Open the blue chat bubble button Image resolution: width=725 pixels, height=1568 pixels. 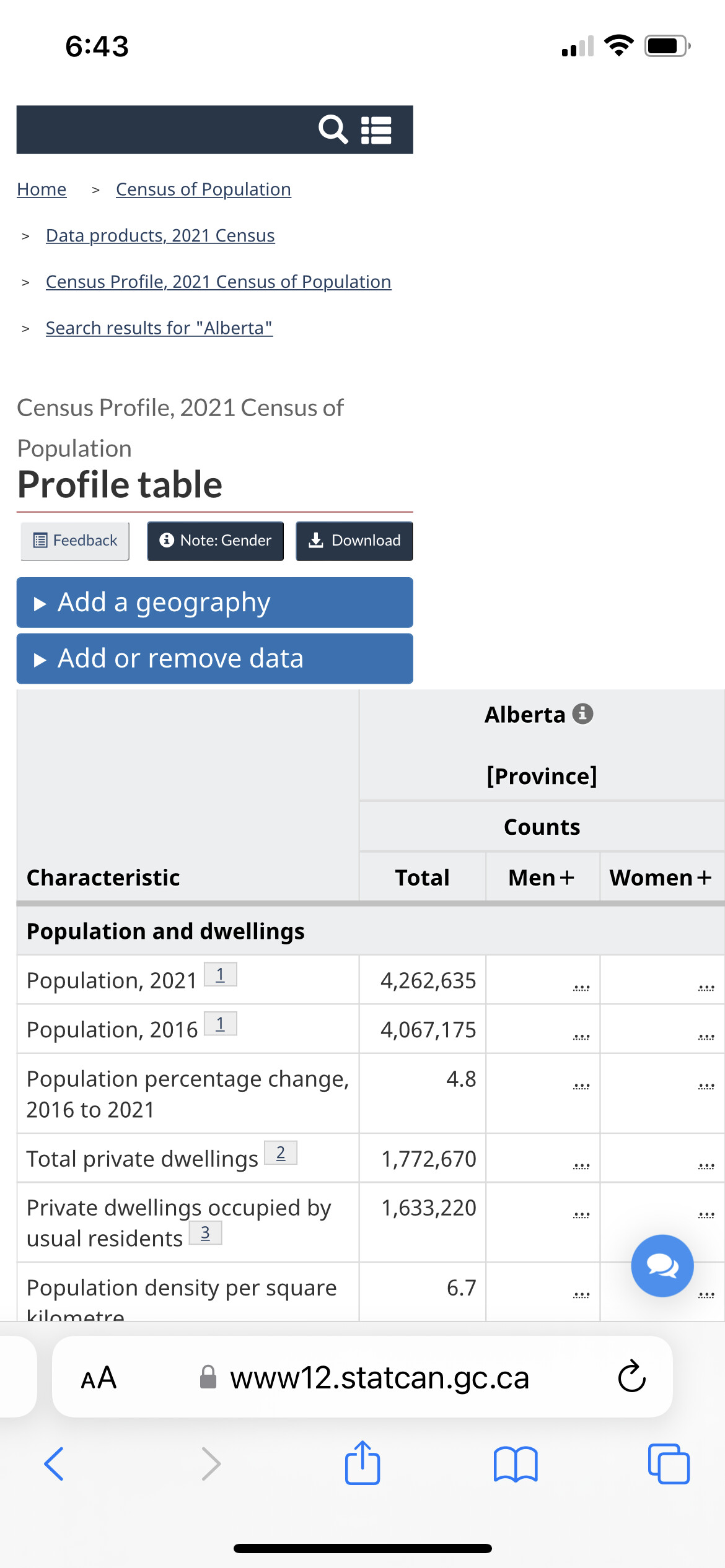pyautogui.click(x=662, y=1266)
